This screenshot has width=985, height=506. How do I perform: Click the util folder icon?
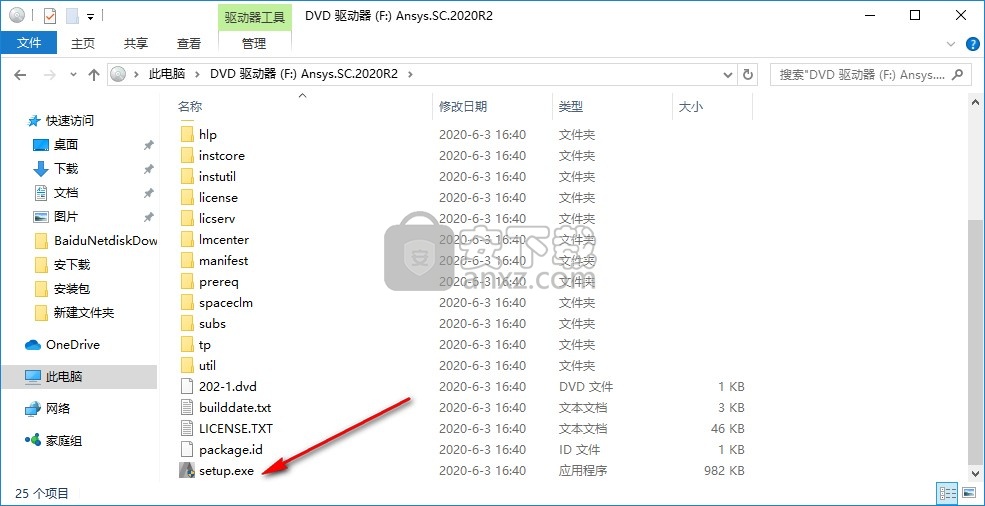point(187,365)
